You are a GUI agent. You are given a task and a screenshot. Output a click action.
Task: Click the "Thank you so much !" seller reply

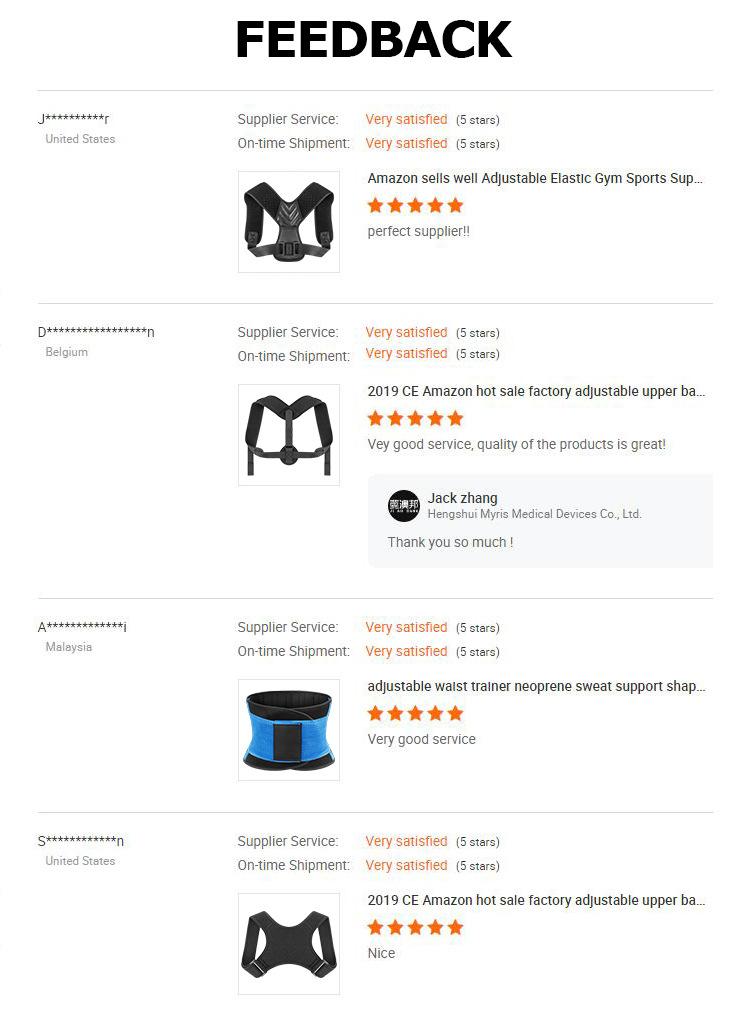[450, 542]
